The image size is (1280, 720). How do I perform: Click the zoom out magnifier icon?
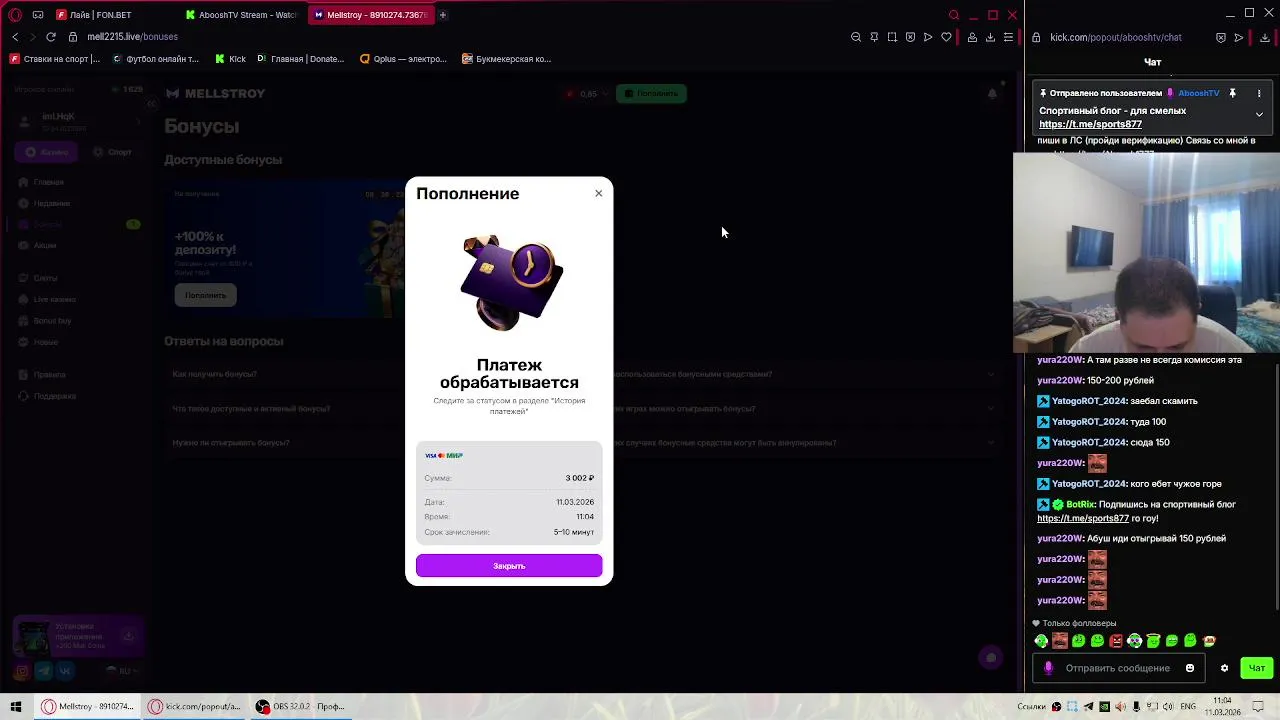tap(856, 37)
